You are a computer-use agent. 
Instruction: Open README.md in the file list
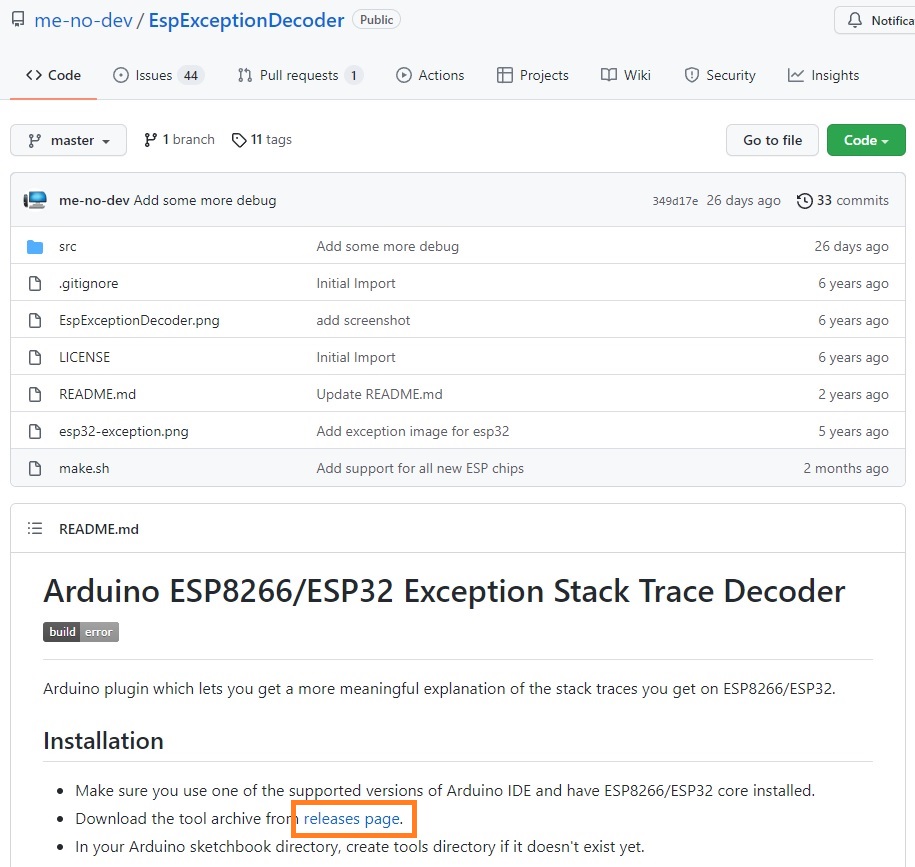(97, 394)
